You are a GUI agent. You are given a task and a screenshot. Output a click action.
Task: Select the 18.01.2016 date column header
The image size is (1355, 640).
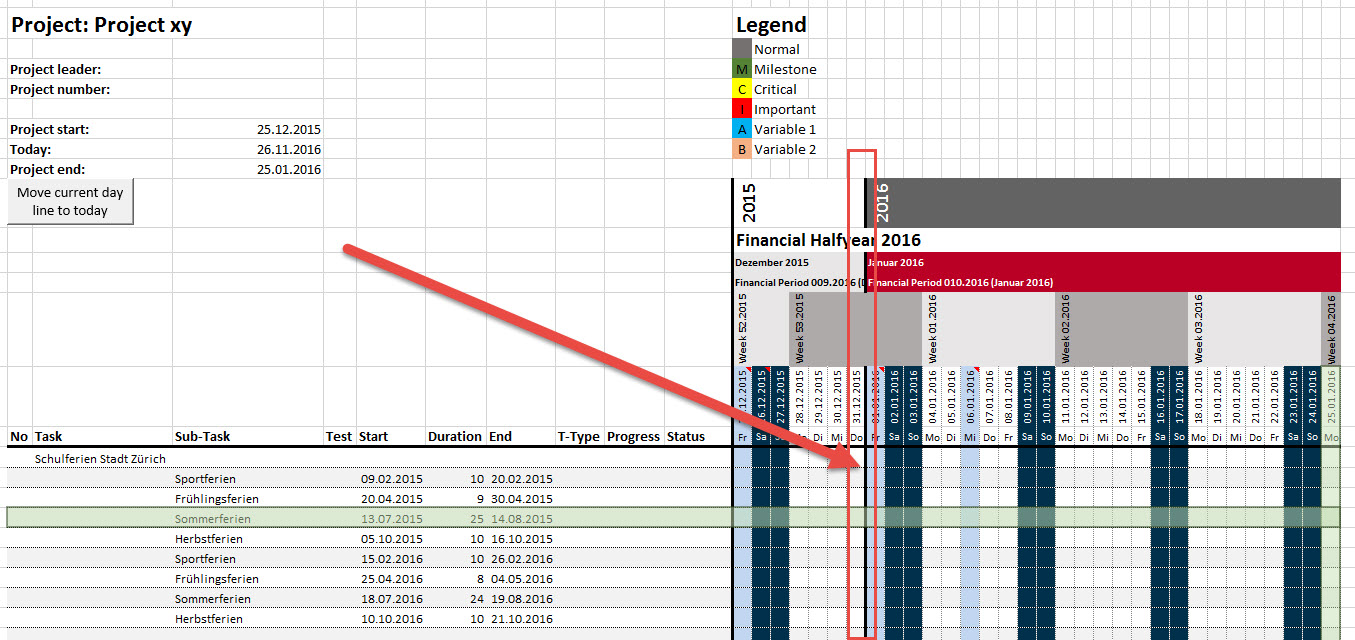(1198, 398)
